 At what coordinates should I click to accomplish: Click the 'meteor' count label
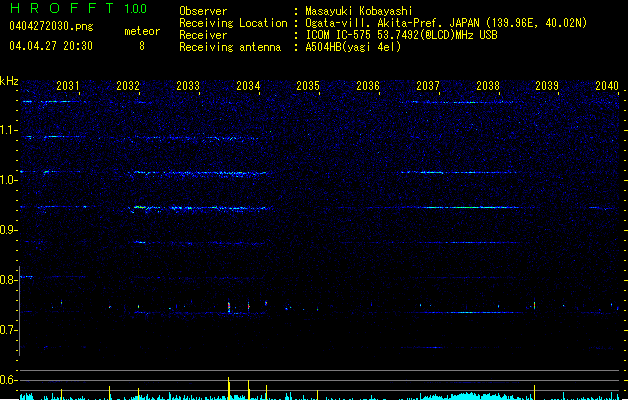[x=142, y=31]
